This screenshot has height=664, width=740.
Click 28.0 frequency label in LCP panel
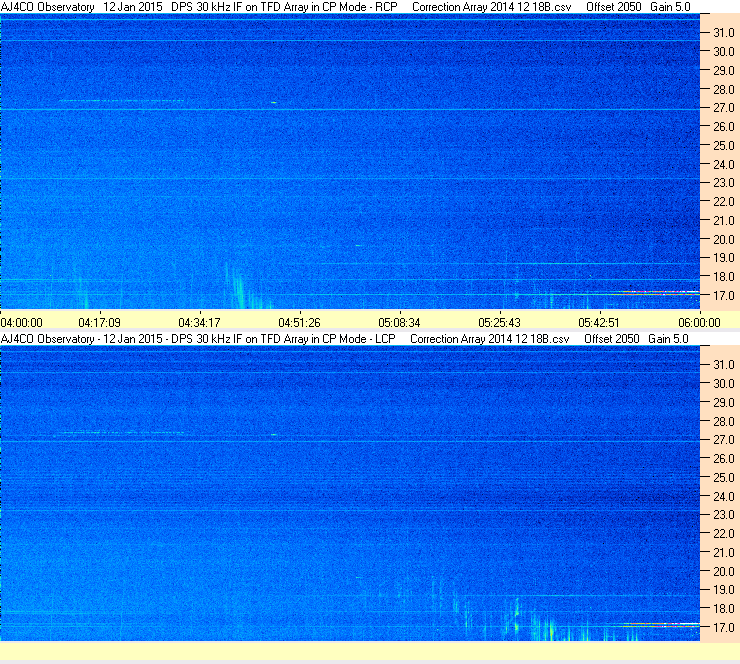click(723, 421)
